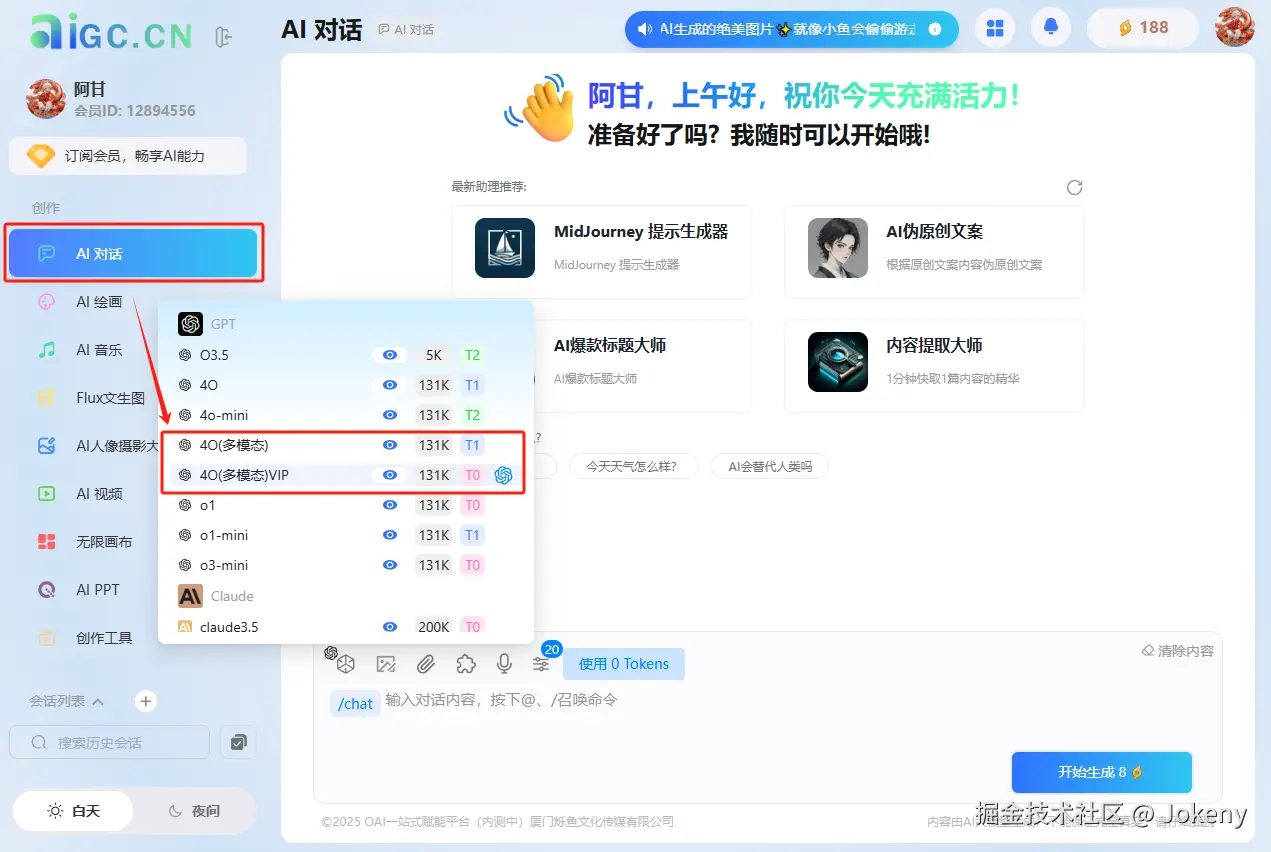Click the sidebar collapse icon beside AIGC.CN logo
Image resolution: width=1271 pixels, height=852 pixels.
[224, 37]
